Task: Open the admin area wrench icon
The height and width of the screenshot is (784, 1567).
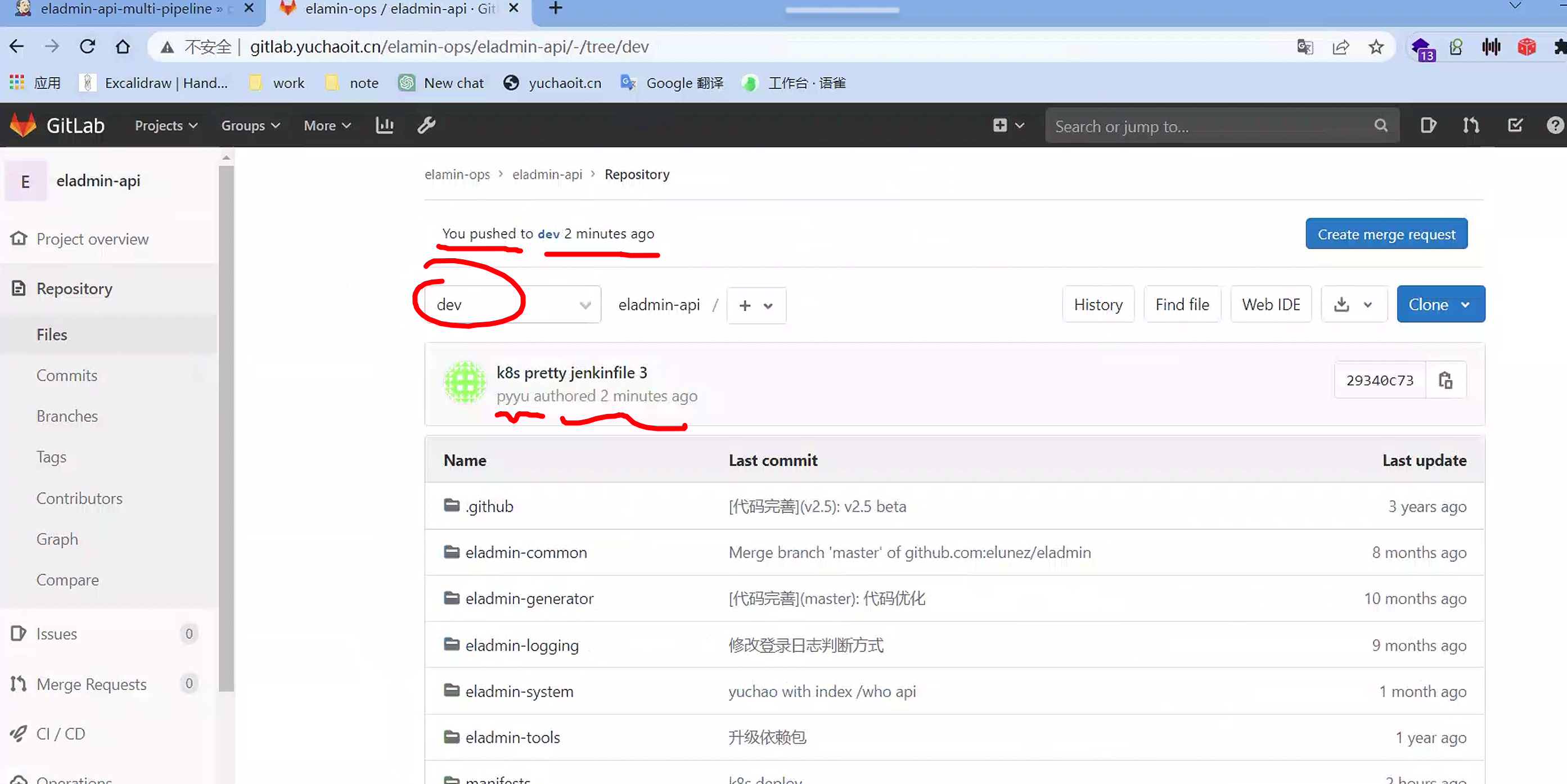Action: pyautogui.click(x=426, y=125)
